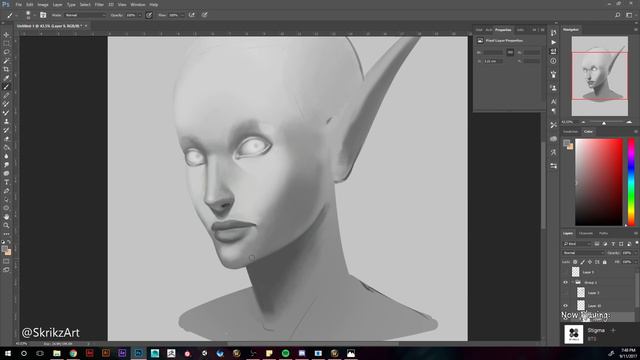The width and height of the screenshot is (640, 360).
Task: Open the Opacity slider dropdown in options bar
Action: [140, 15]
